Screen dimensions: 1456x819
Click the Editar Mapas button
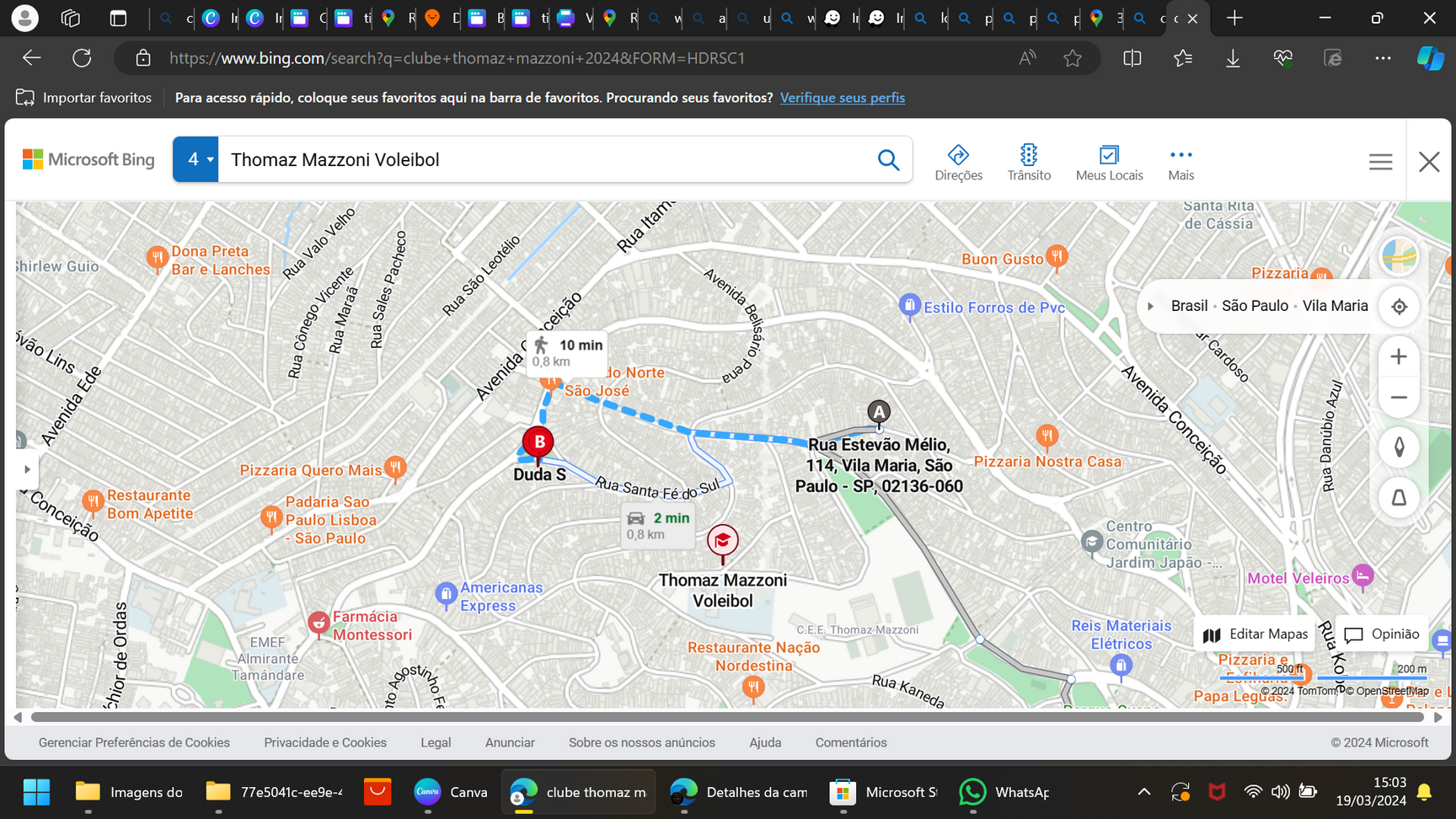pyautogui.click(x=1255, y=634)
